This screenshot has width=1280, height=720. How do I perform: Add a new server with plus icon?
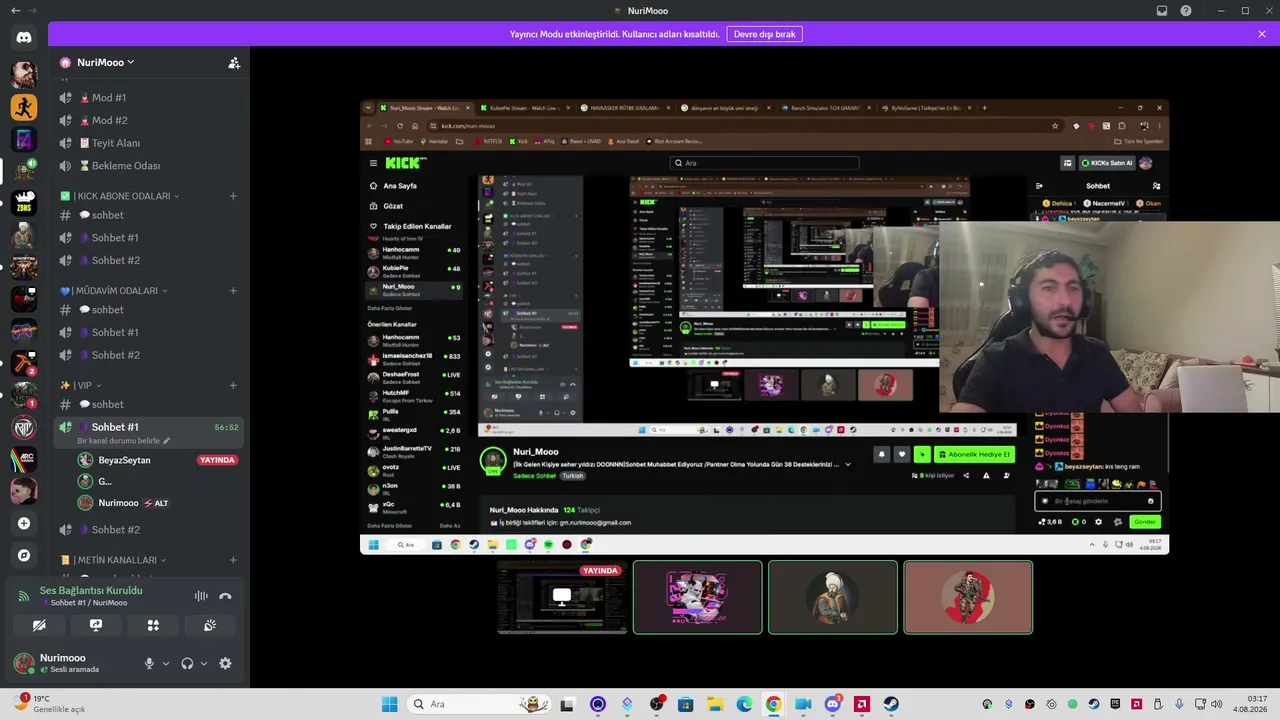[x=24, y=523]
